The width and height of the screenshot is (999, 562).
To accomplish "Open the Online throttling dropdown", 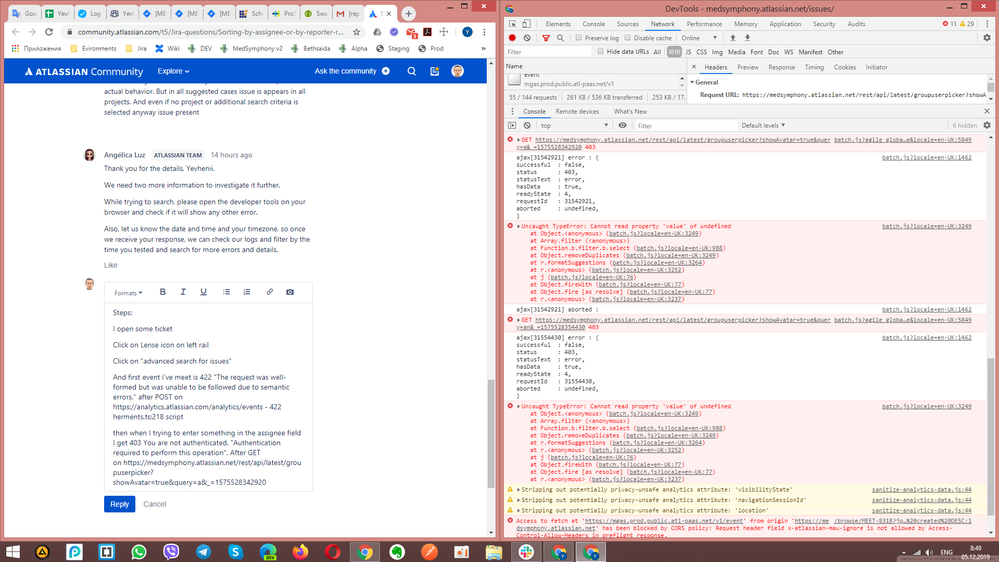I will (x=699, y=38).
